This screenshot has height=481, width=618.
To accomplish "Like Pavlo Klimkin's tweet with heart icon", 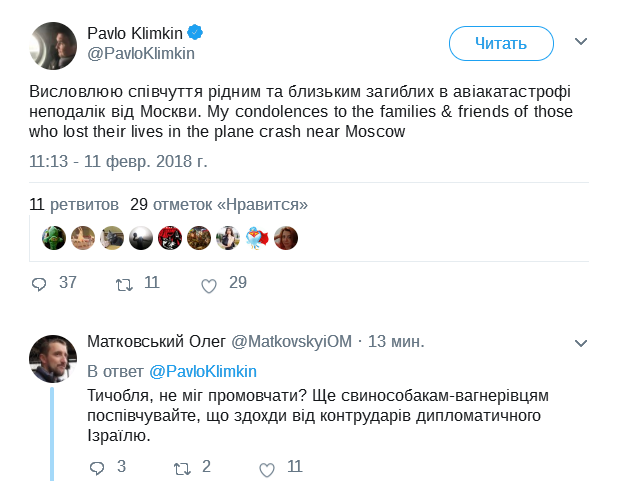I will (x=209, y=285).
